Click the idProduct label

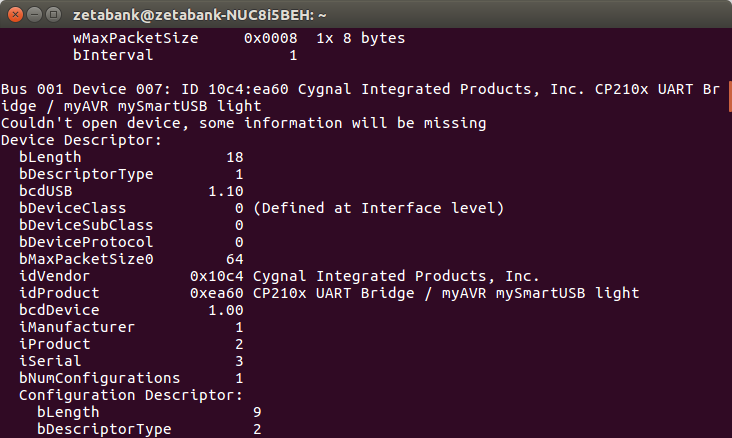[x=59, y=293]
